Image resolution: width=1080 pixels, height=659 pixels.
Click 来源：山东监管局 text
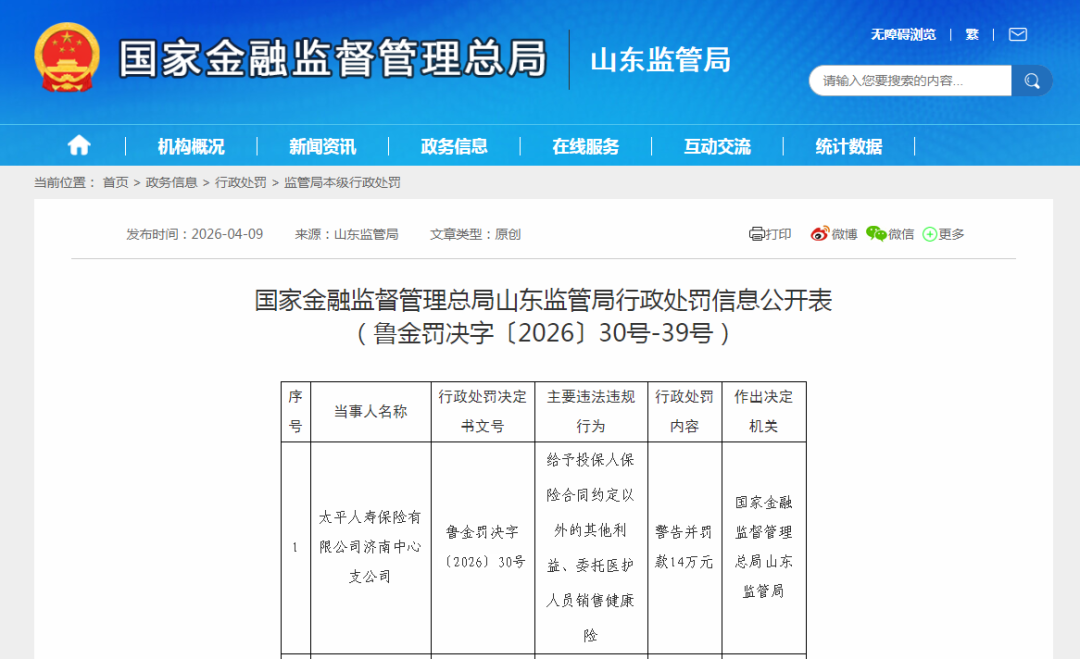pyautogui.click(x=346, y=234)
